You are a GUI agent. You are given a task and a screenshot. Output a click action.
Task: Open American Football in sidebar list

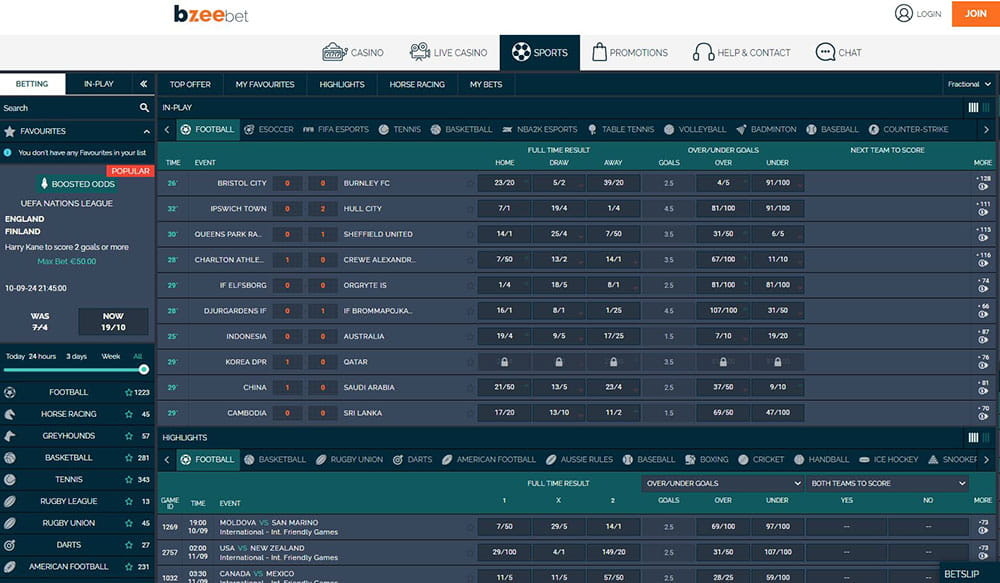pos(68,566)
